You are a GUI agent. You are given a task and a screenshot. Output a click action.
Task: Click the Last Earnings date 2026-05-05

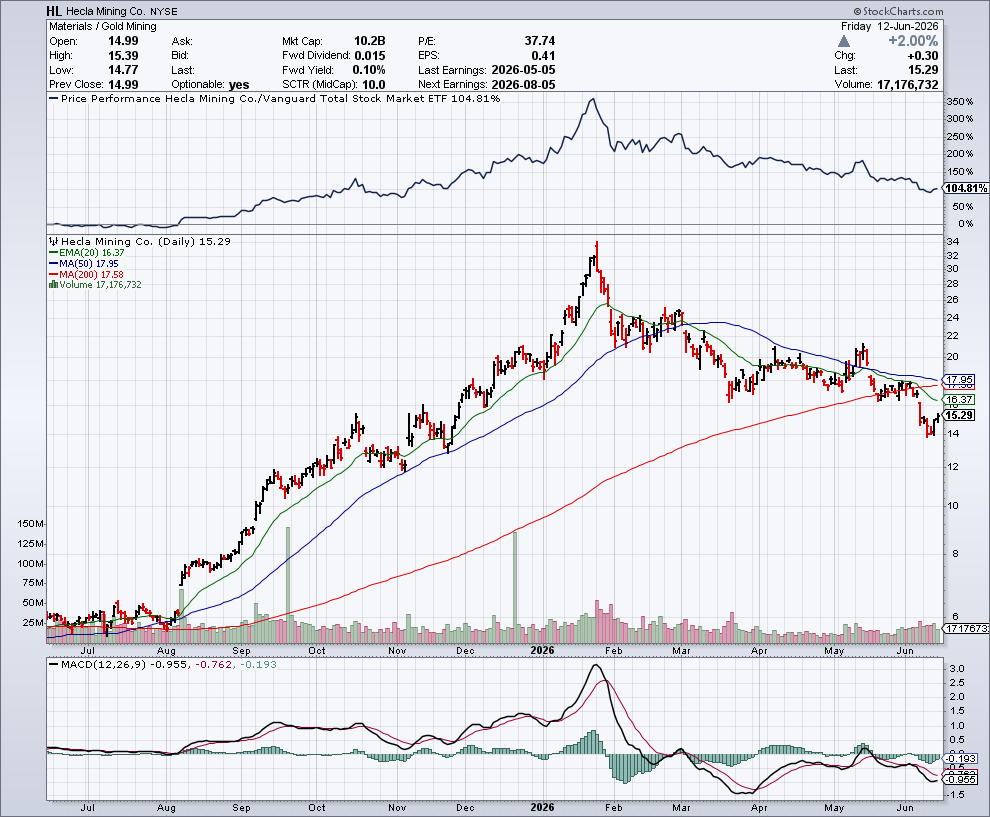[523, 70]
